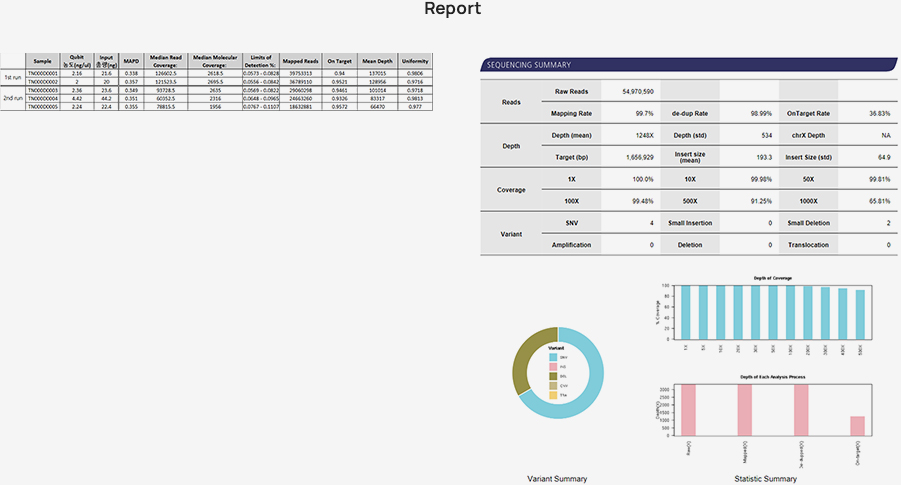Click the Target (bp) label
The width and height of the screenshot is (901, 485).
tap(571, 157)
